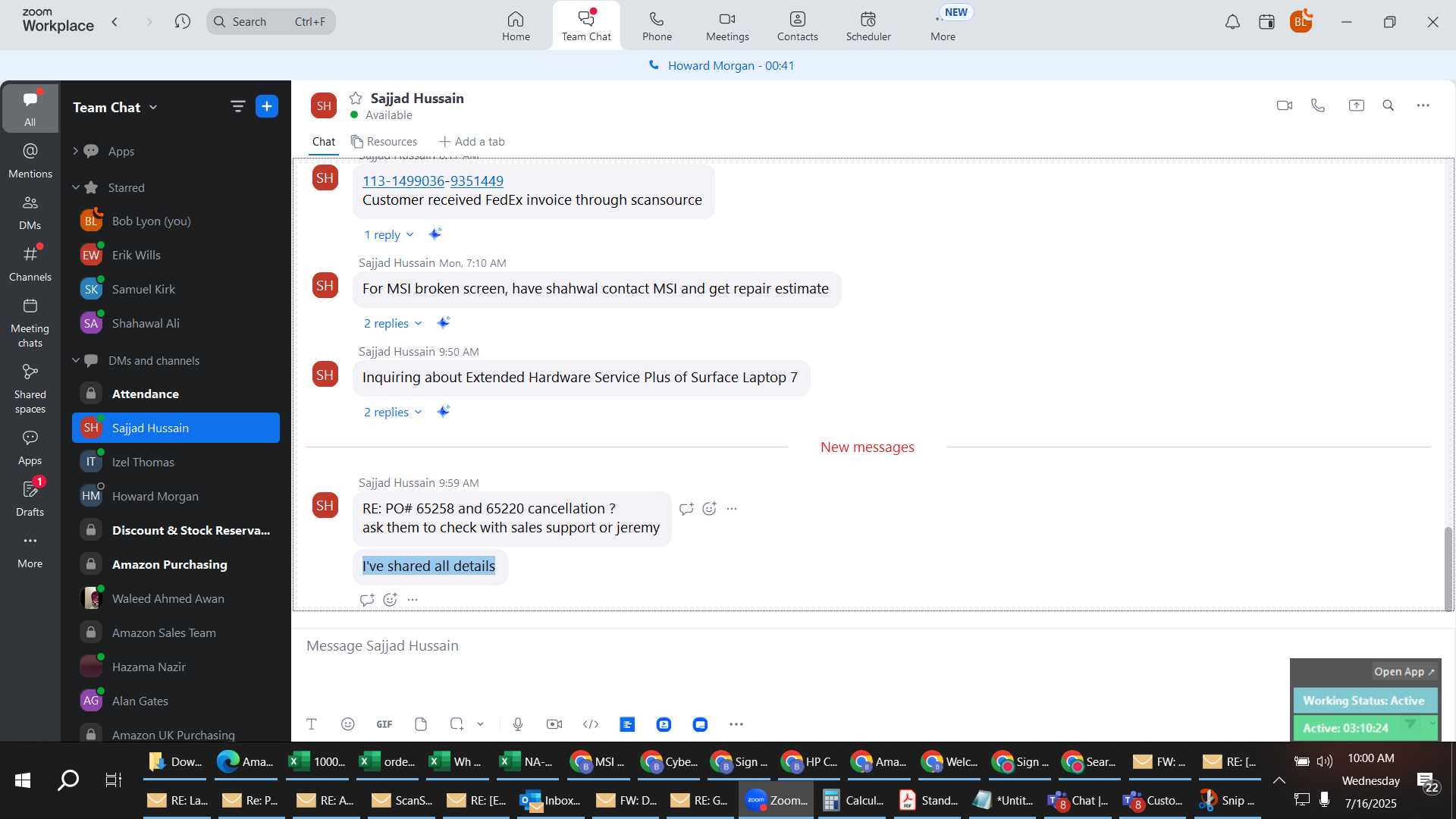Open the emoji picker in compose toolbar
The width and height of the screenshot is (1456, 819).
(x=348, y=724)
